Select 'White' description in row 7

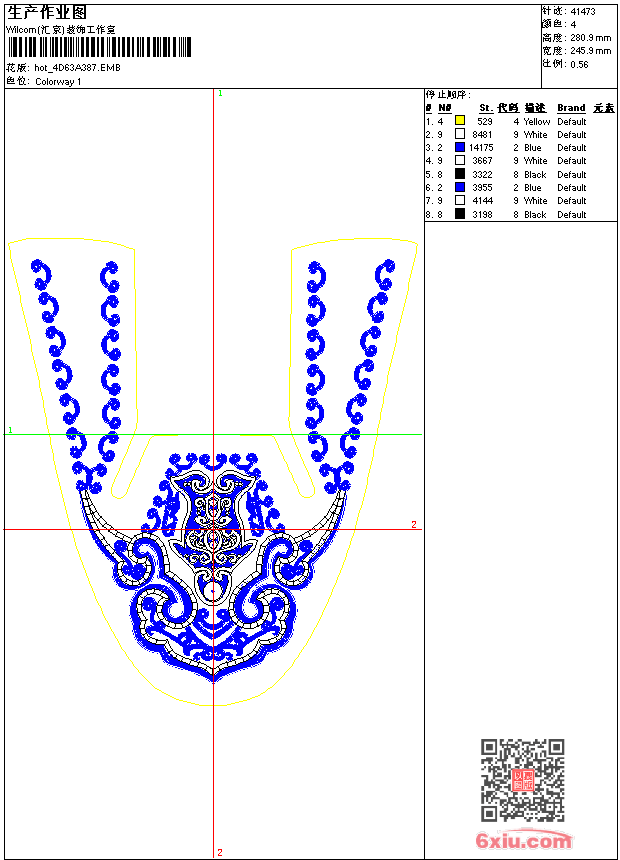point(536,201)
